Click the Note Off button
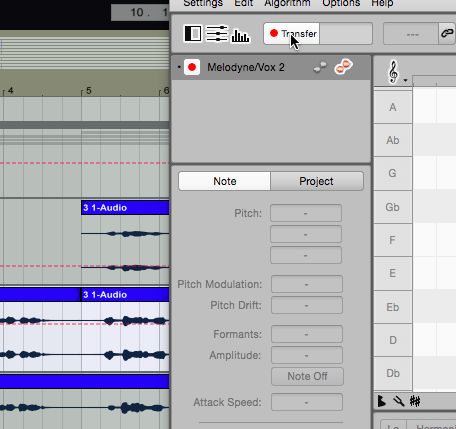 [x=307, y=376]
